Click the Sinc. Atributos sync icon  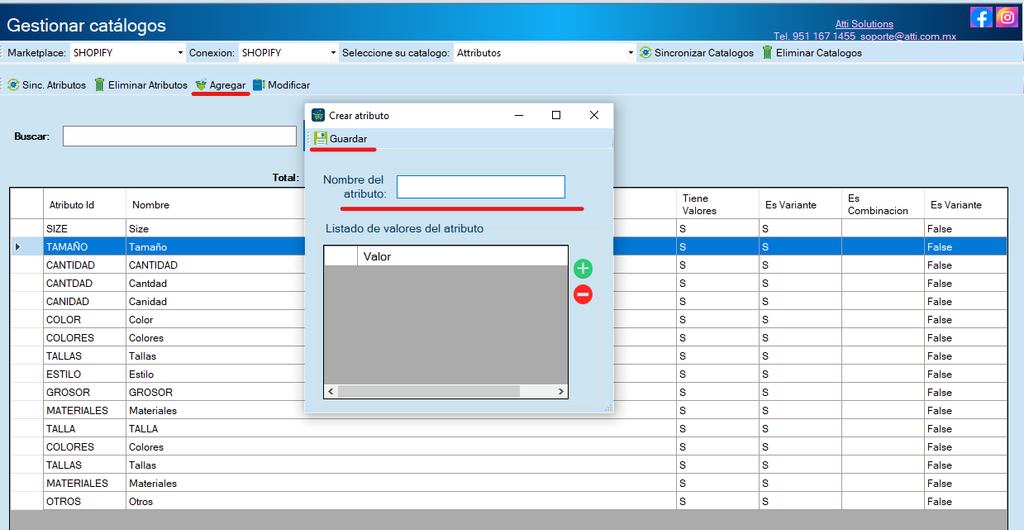point(13,85)
